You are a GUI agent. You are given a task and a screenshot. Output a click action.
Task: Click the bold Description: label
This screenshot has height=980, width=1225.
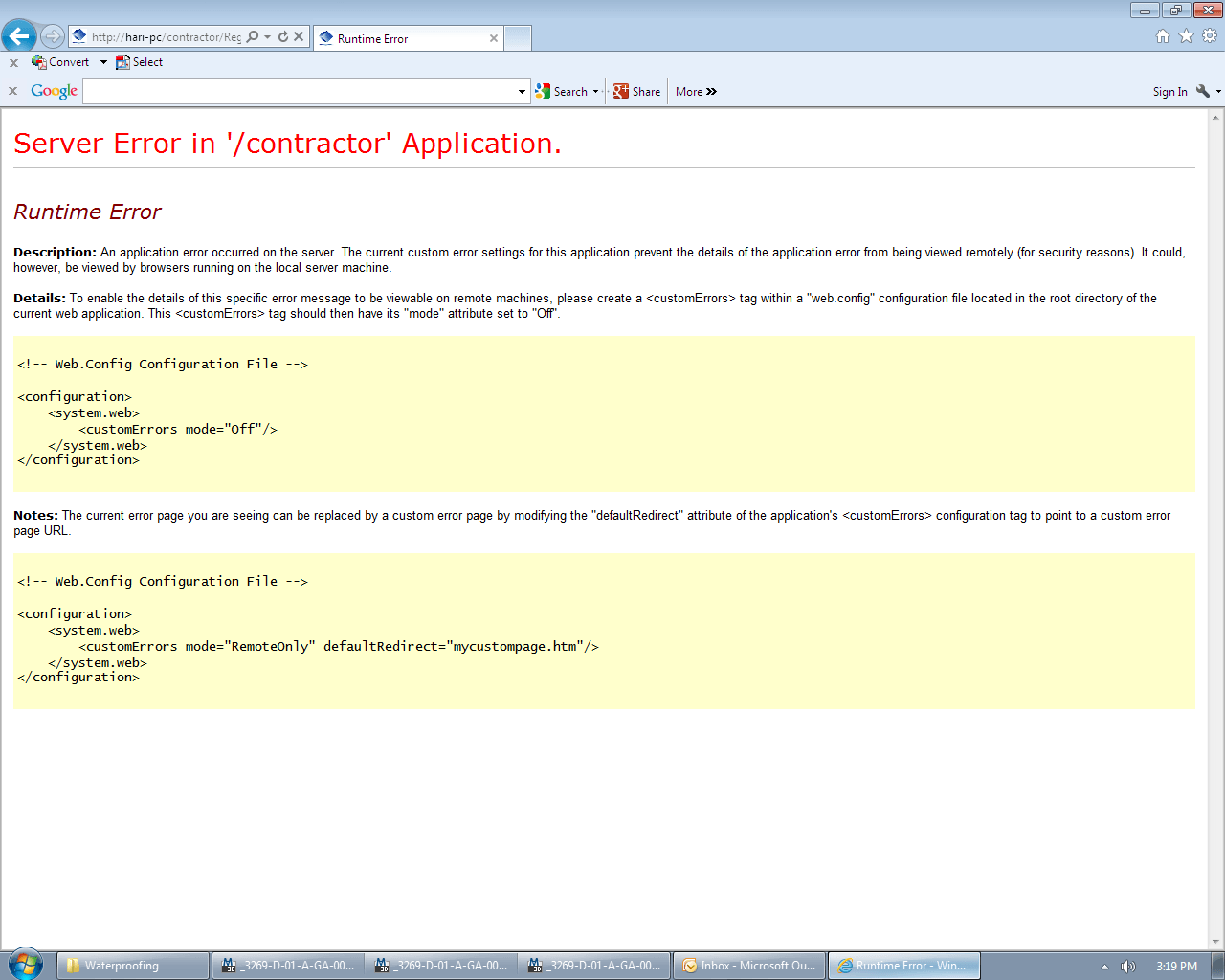[x=55, y=253]
